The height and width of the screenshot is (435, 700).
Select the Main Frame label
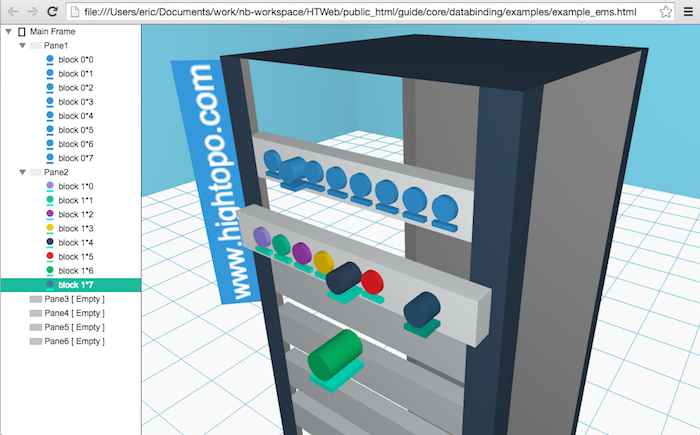[x=52, y=31]
